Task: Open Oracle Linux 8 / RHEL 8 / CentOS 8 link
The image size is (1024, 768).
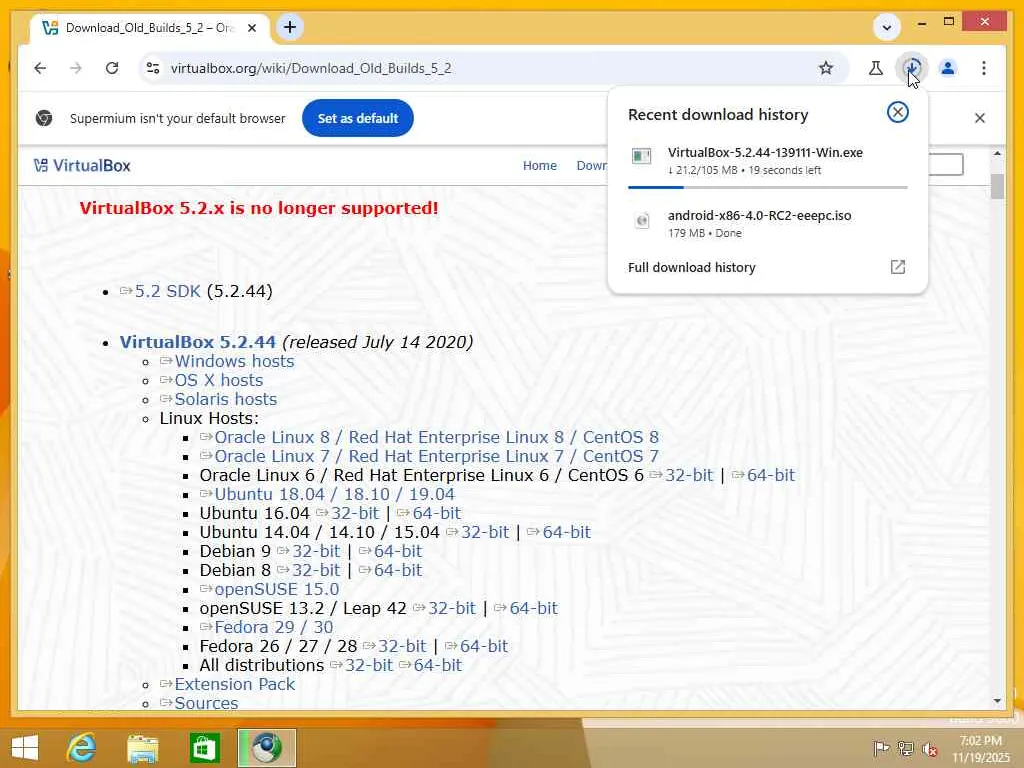Action: point(436,437)
